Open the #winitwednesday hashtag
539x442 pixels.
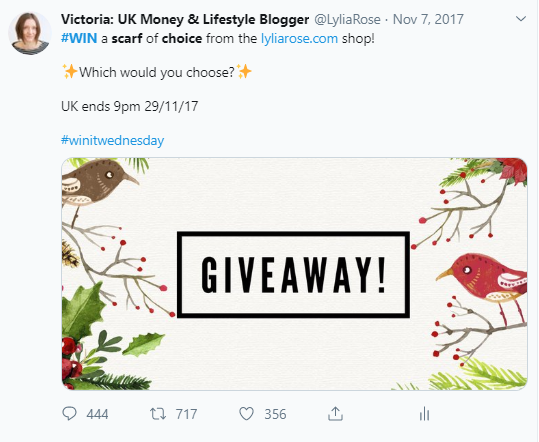[x=112, y=140]
